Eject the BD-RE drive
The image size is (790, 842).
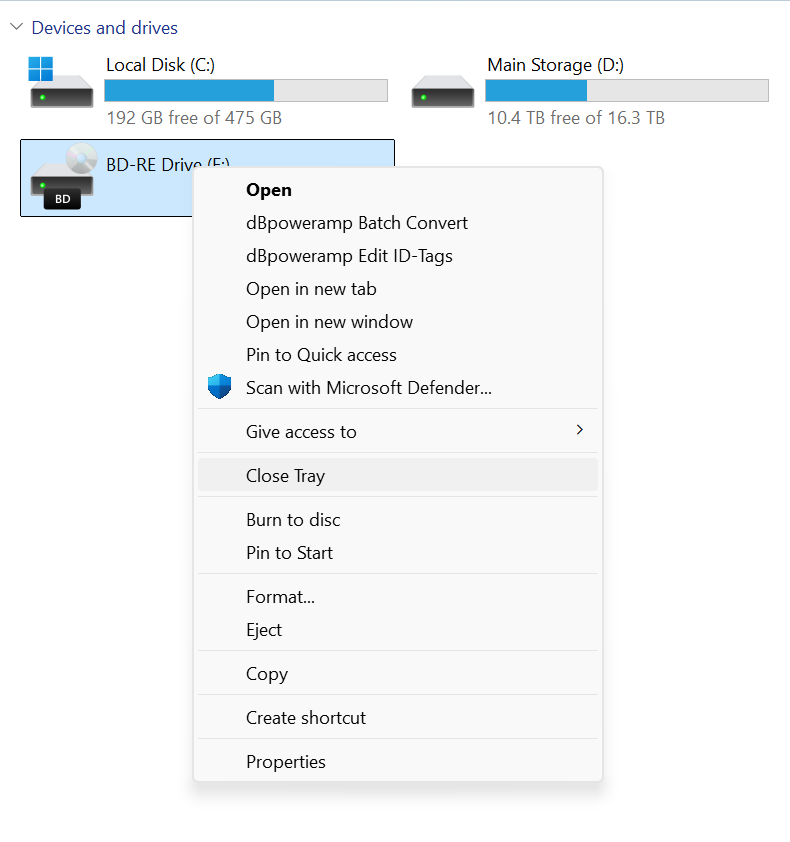tap(264, 630)
